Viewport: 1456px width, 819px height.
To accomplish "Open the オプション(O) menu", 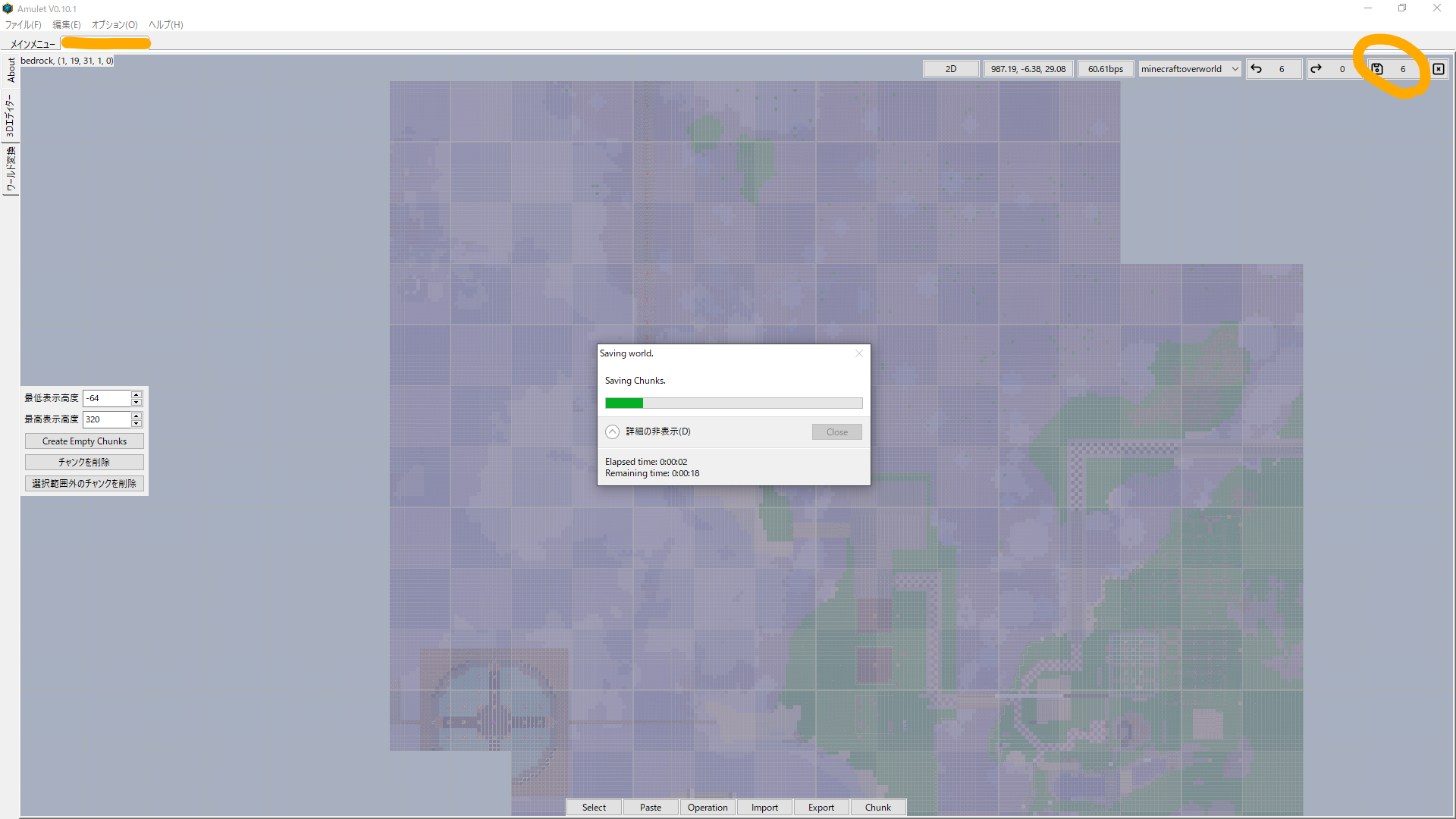I will pos(115,24).
